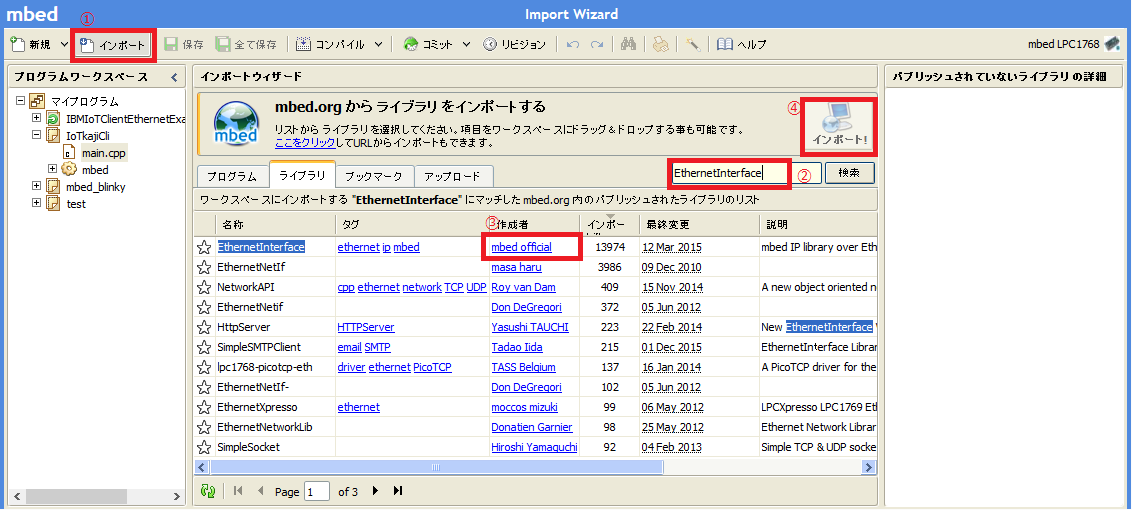The width and height of the screenshot is (1132, 510).
Task: Bookmark star for EthernetNetIf row by masa haru
Action: (204, 268)
